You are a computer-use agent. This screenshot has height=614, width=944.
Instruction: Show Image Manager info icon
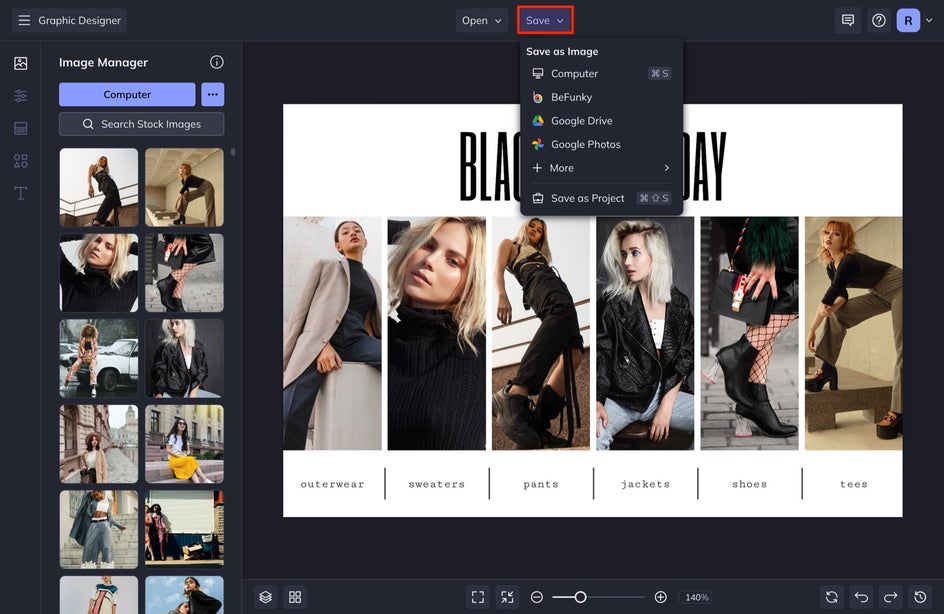tap(217, 62)
